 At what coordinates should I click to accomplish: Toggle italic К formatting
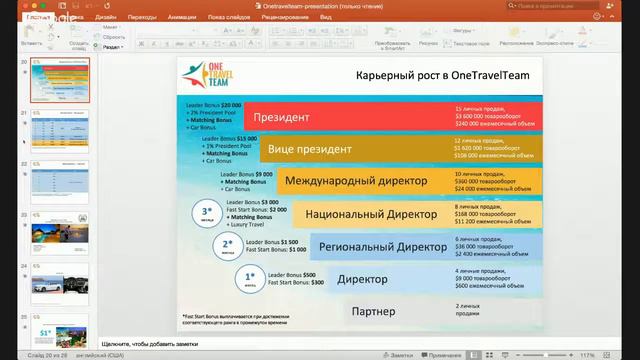pos(154,44)
